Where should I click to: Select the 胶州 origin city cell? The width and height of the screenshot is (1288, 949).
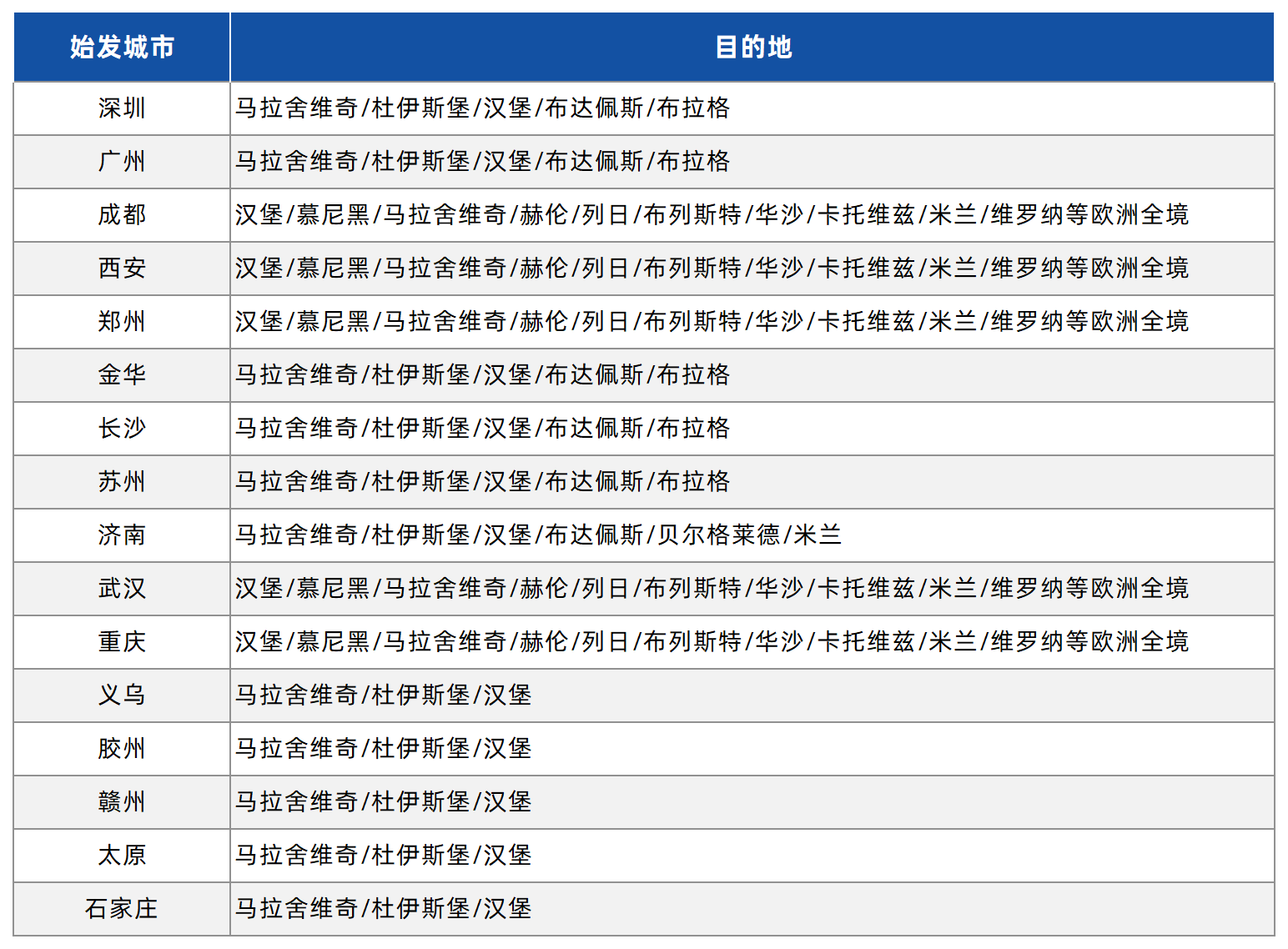pyautogui.click(x=122, y=749)
